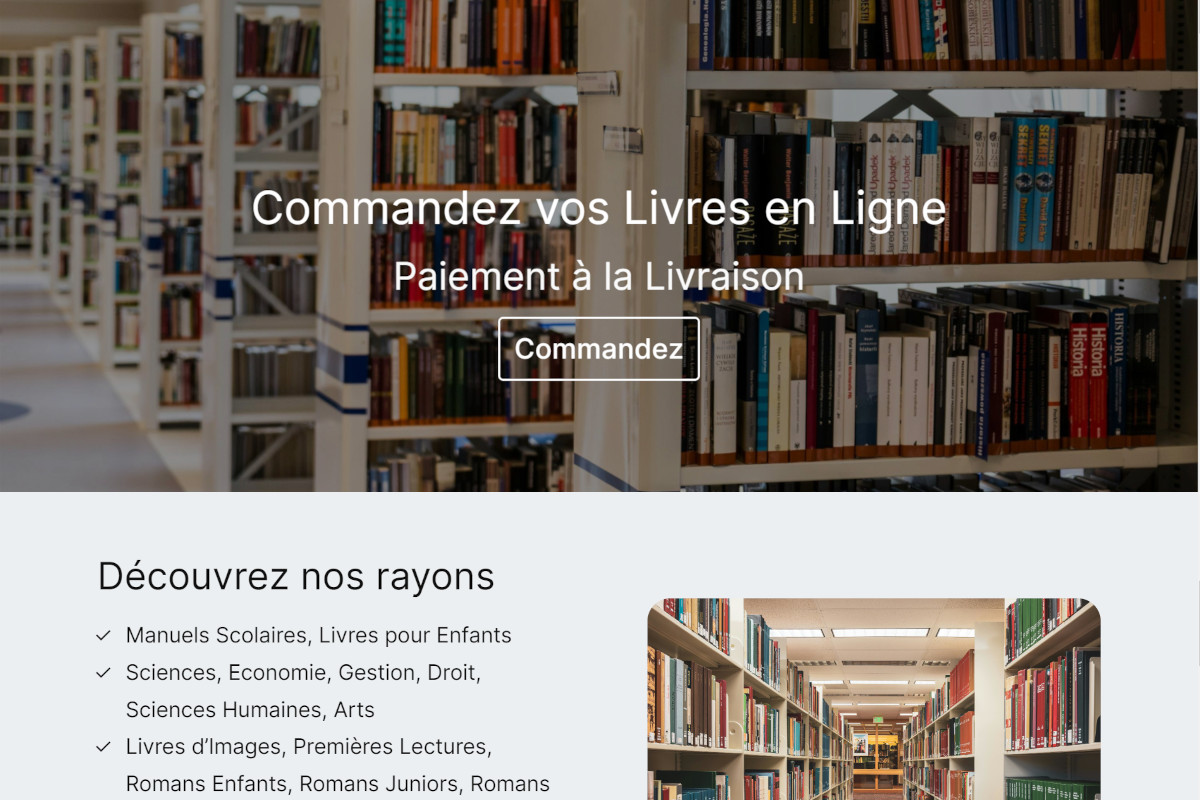Image resolution: width=1200 pixels, height=800 pixels.
Task: Click the "Sciences Humaines, Arts" text line
Action: 250,710
